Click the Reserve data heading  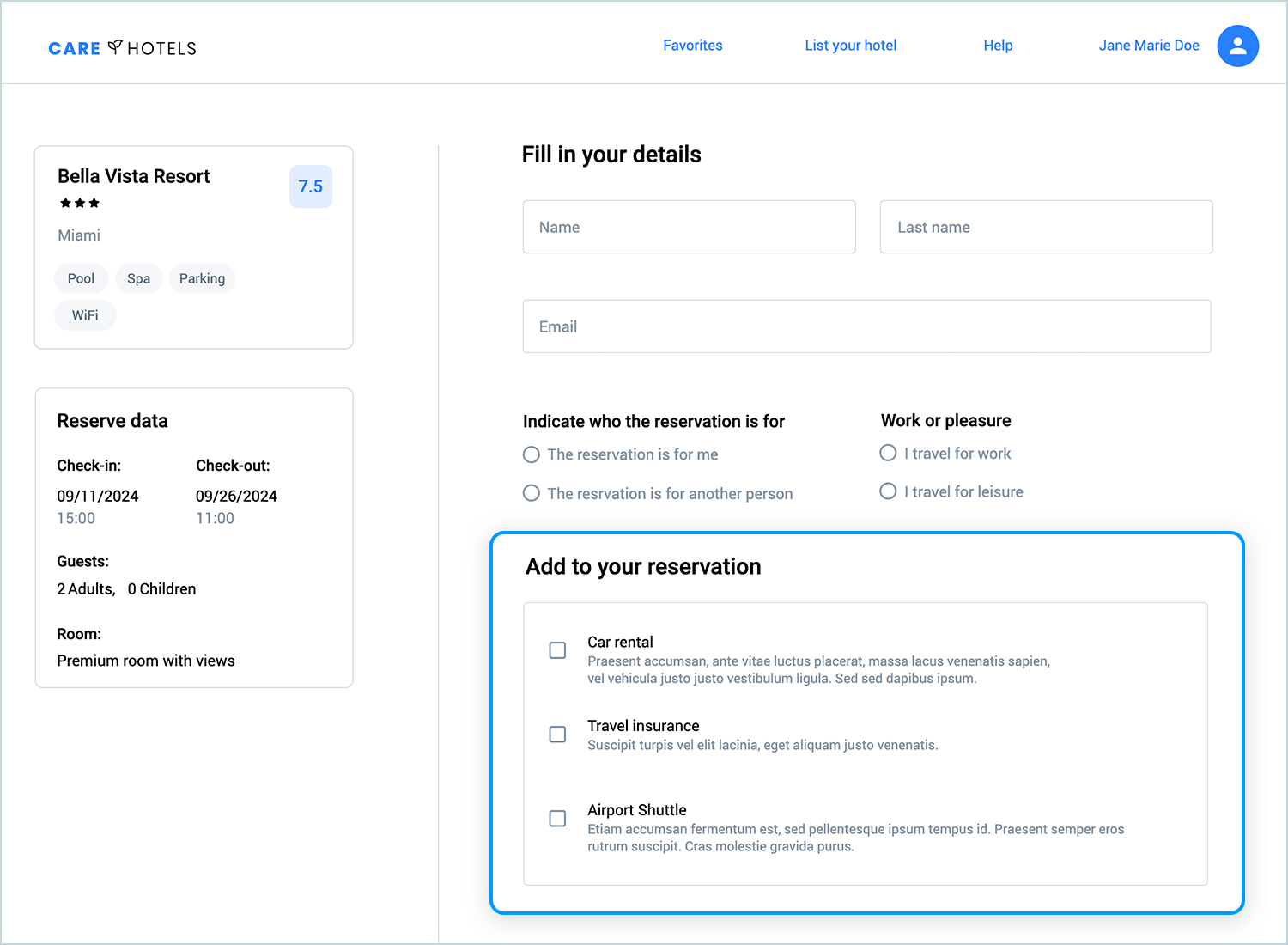(x=112, y=421)
